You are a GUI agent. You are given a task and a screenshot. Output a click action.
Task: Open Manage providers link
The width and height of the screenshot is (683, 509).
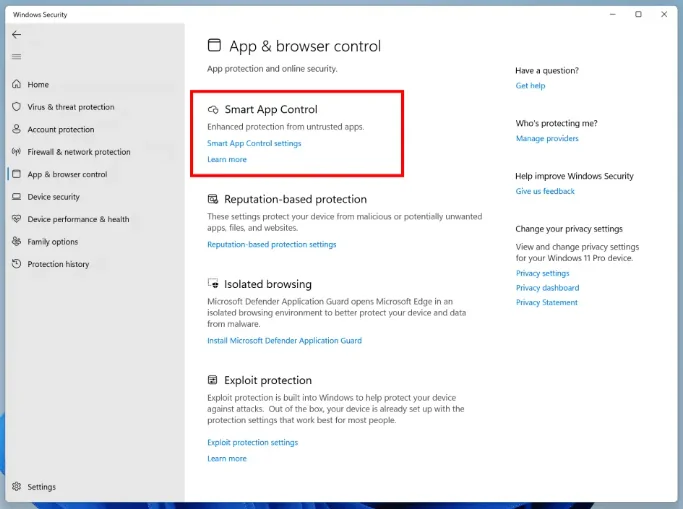point(547,138)
